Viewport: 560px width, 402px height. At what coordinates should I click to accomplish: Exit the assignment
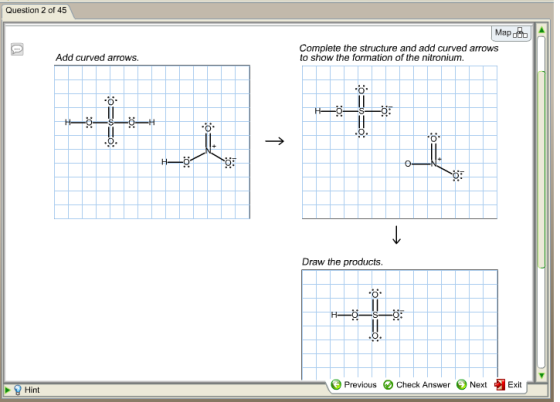(508, 385)
